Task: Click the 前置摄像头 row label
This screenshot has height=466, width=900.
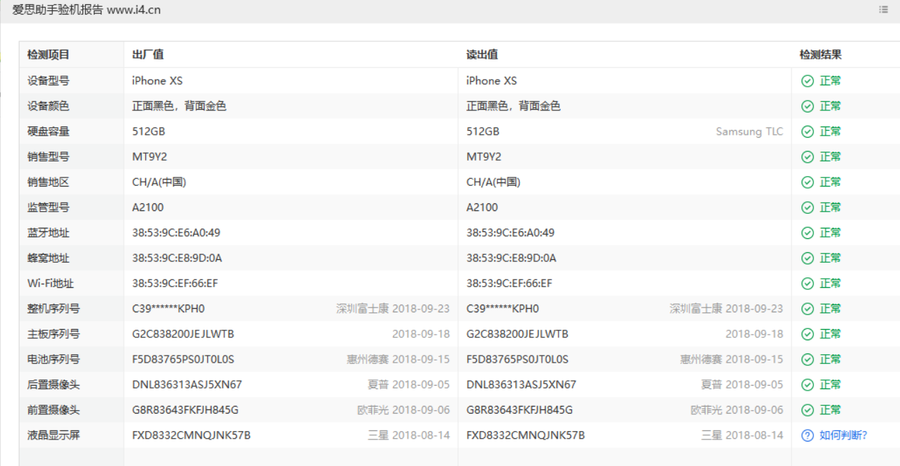Action: tap(53, 410)
